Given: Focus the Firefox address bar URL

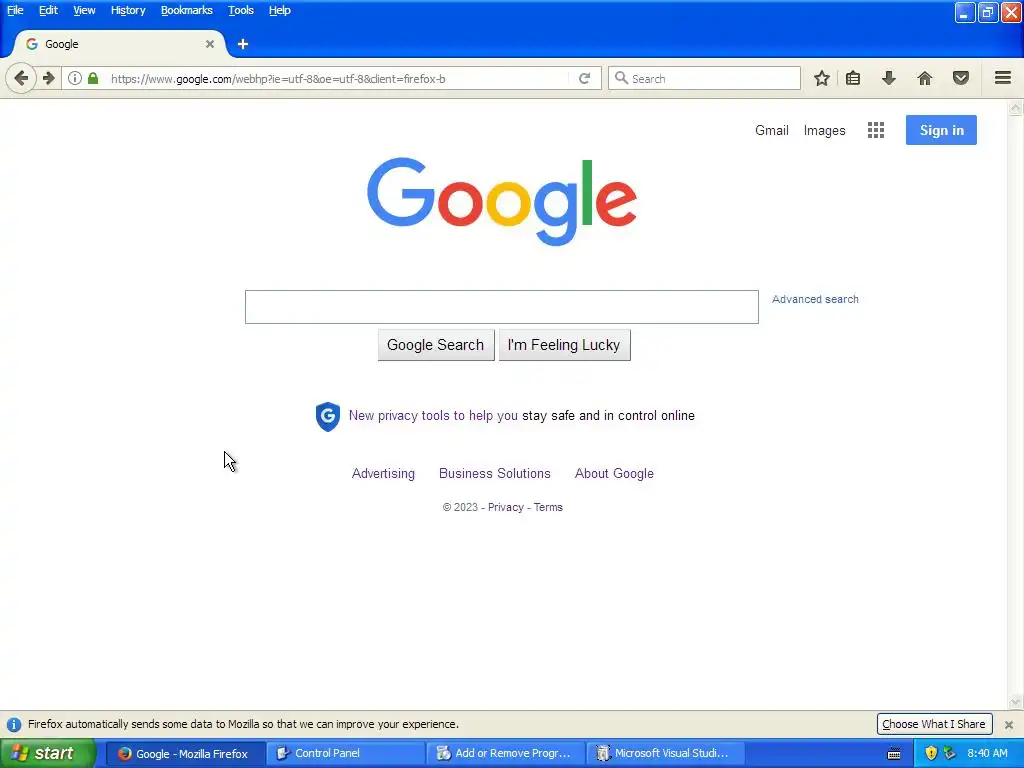Looking at the screenshot, I should tap(340, 78).
